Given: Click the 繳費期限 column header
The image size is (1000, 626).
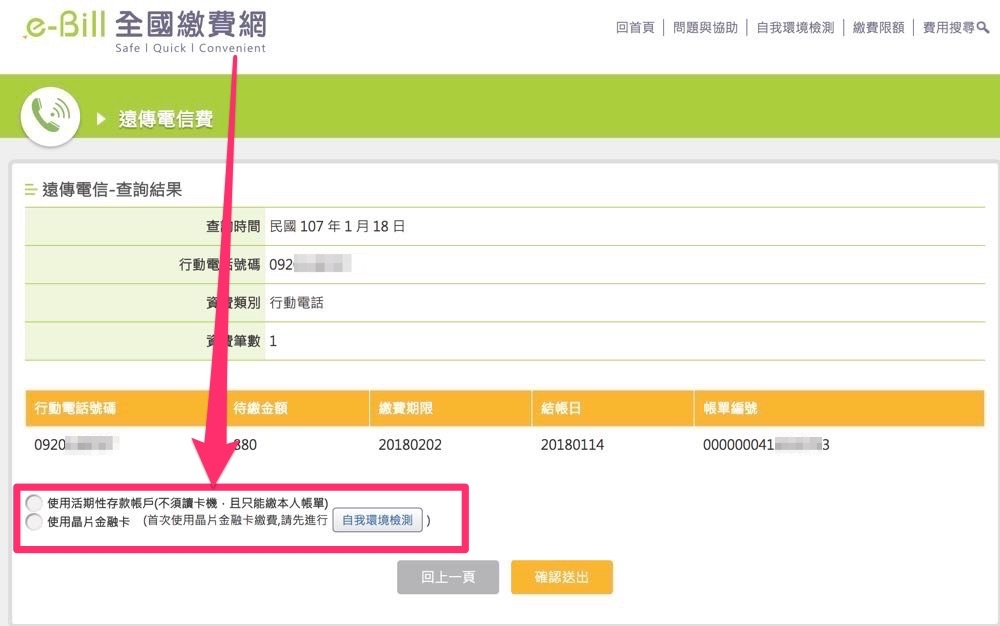Looking at the screenshot, I should (x=406, y=408).
